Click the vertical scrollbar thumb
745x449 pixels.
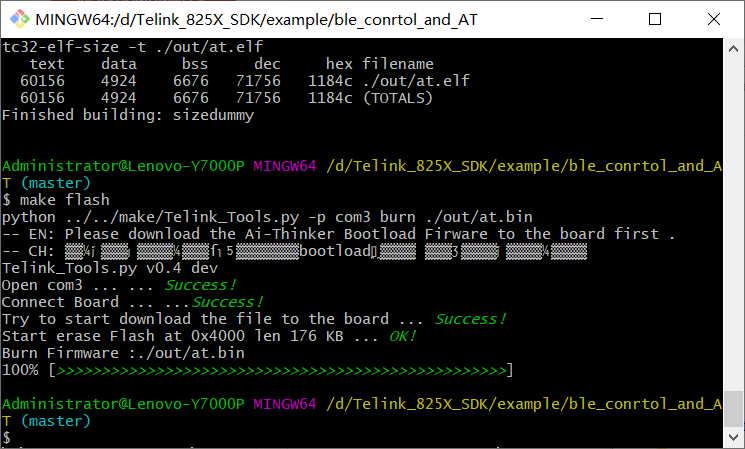(x=733, y=409)
